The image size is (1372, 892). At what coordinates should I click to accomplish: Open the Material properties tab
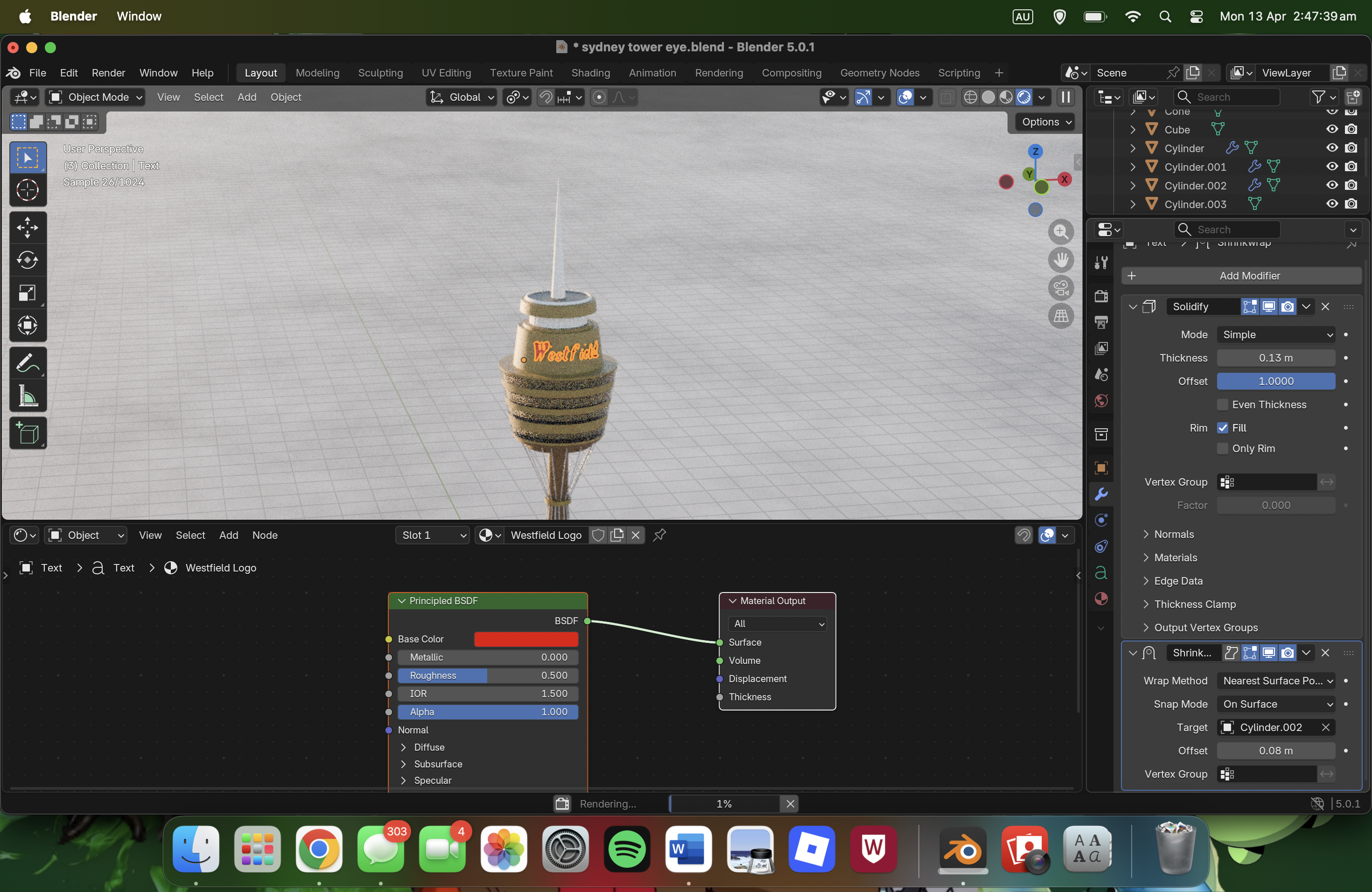1101,599
